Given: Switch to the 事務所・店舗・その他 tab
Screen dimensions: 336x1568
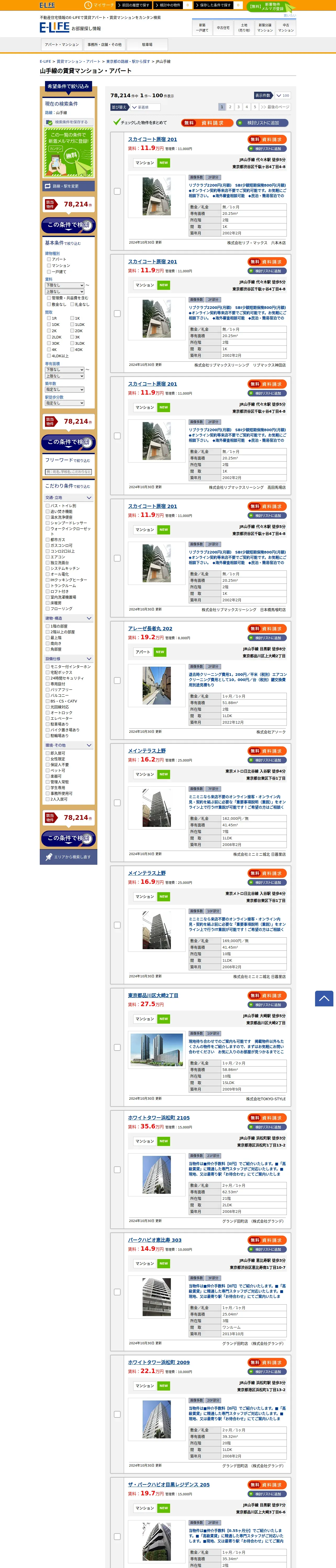Looking at the screenshot, I should tap(104, 44).
